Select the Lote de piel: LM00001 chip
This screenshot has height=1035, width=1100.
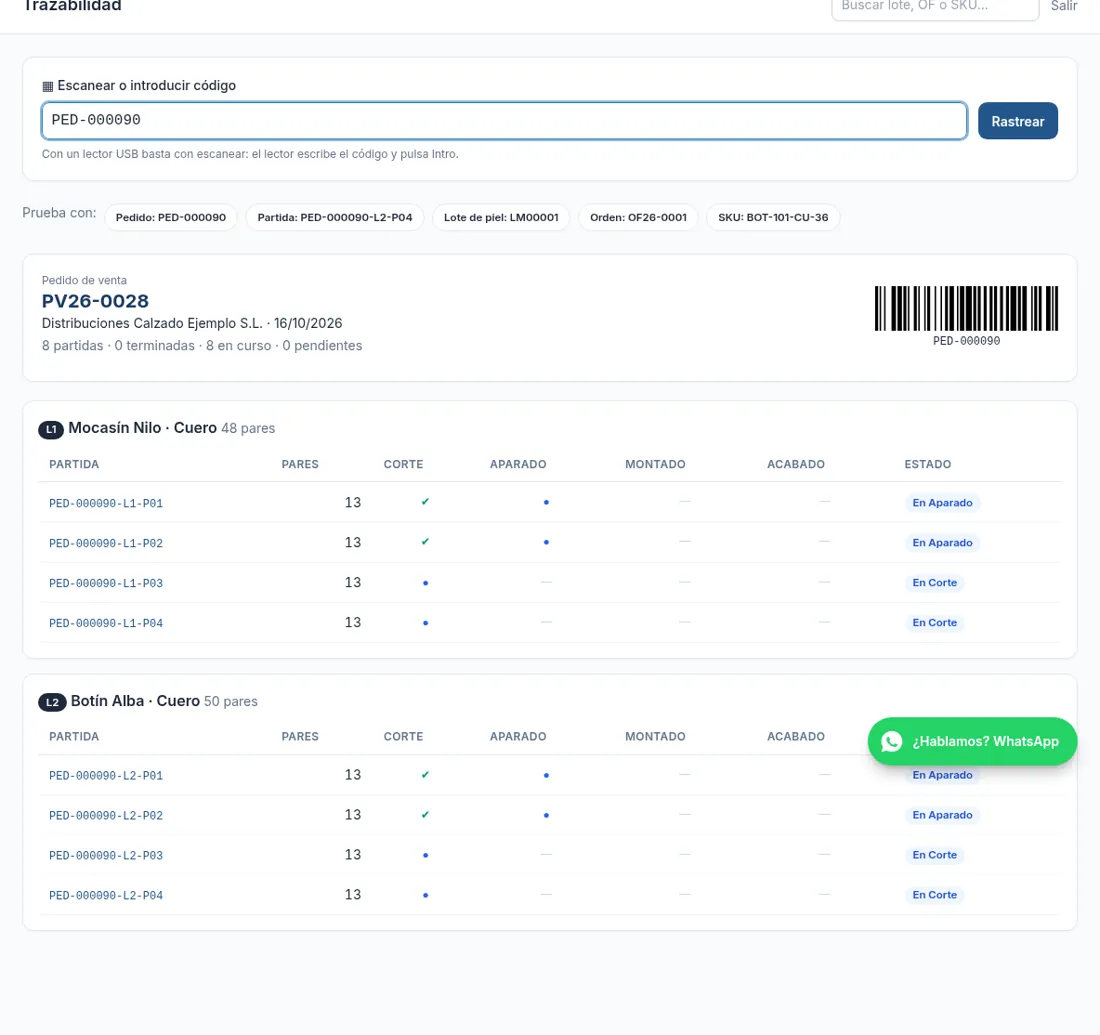click(x=501, y=218)
